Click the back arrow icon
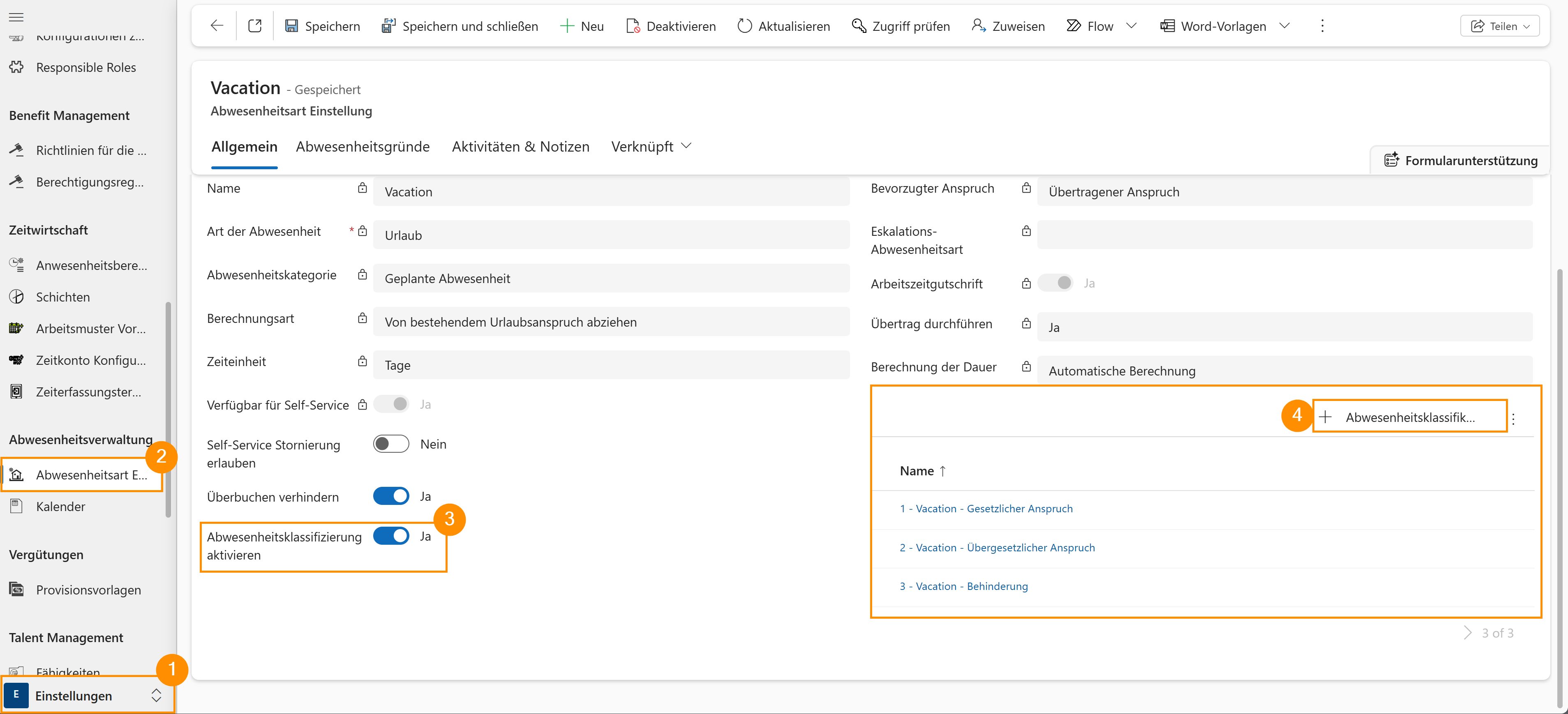 (217, 25)
